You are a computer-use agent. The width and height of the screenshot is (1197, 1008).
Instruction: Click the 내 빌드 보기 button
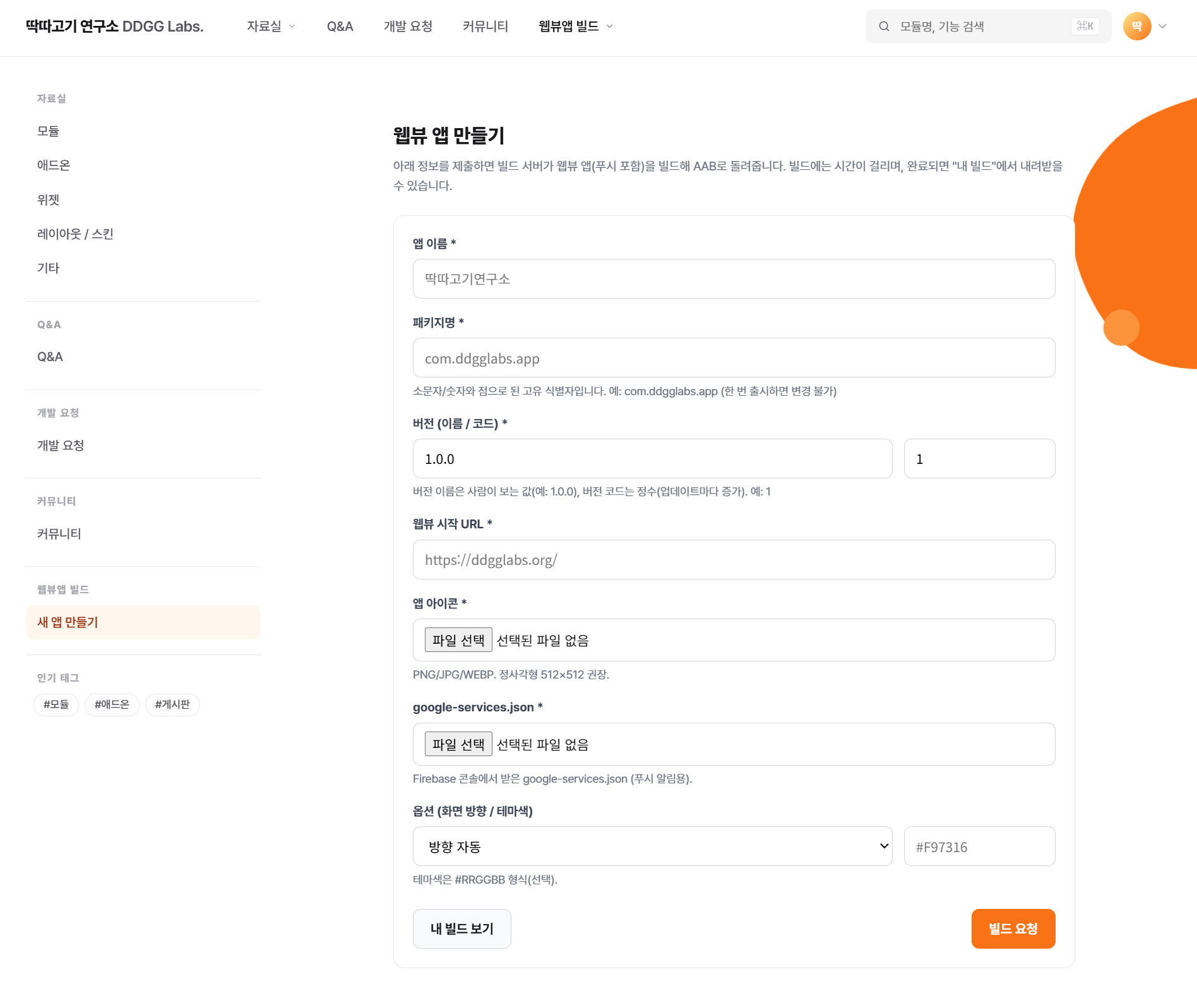[x=462, y=928]
